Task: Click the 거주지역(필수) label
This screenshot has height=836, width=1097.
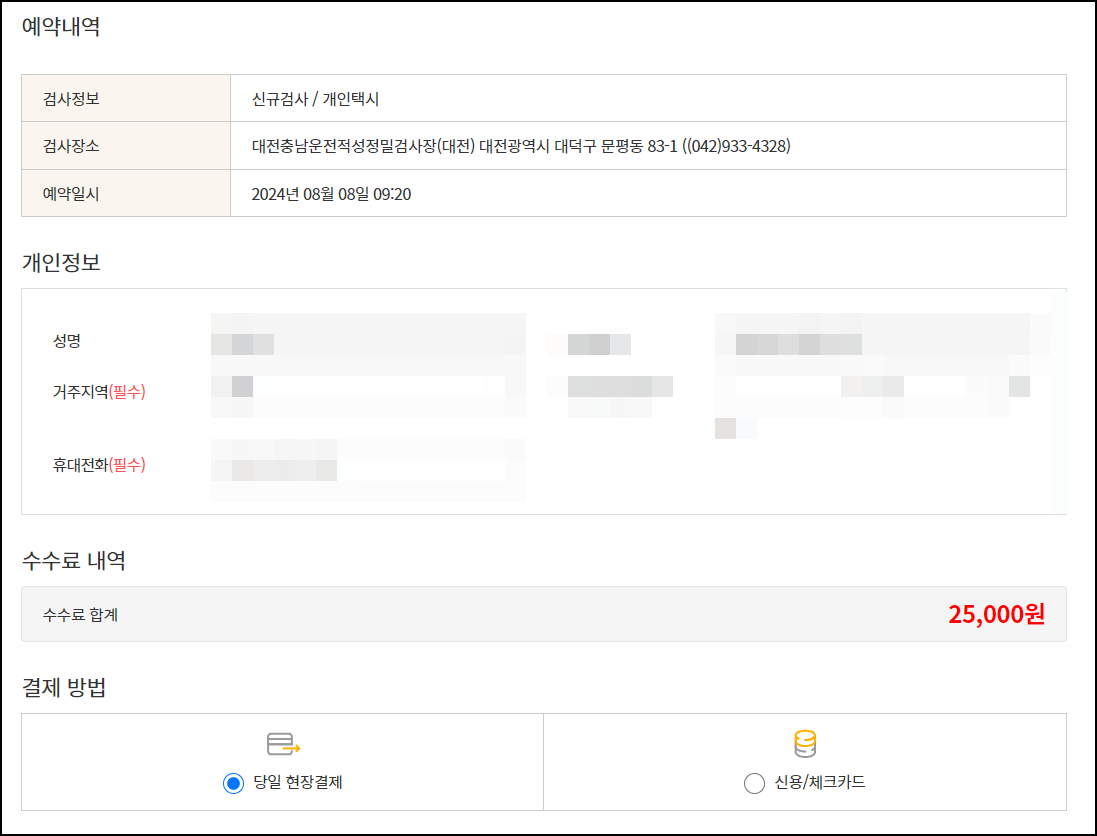Action: [x=99, y=392]
